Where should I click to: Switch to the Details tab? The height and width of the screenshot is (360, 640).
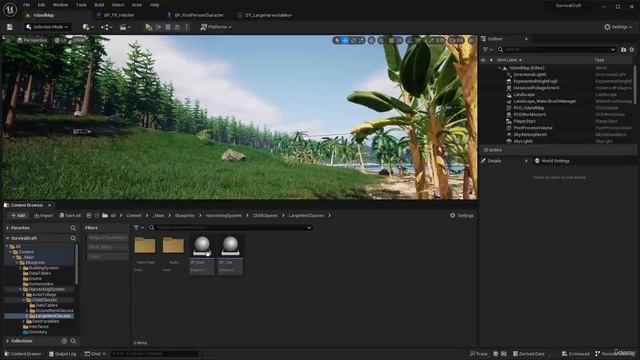click(494, 161)
